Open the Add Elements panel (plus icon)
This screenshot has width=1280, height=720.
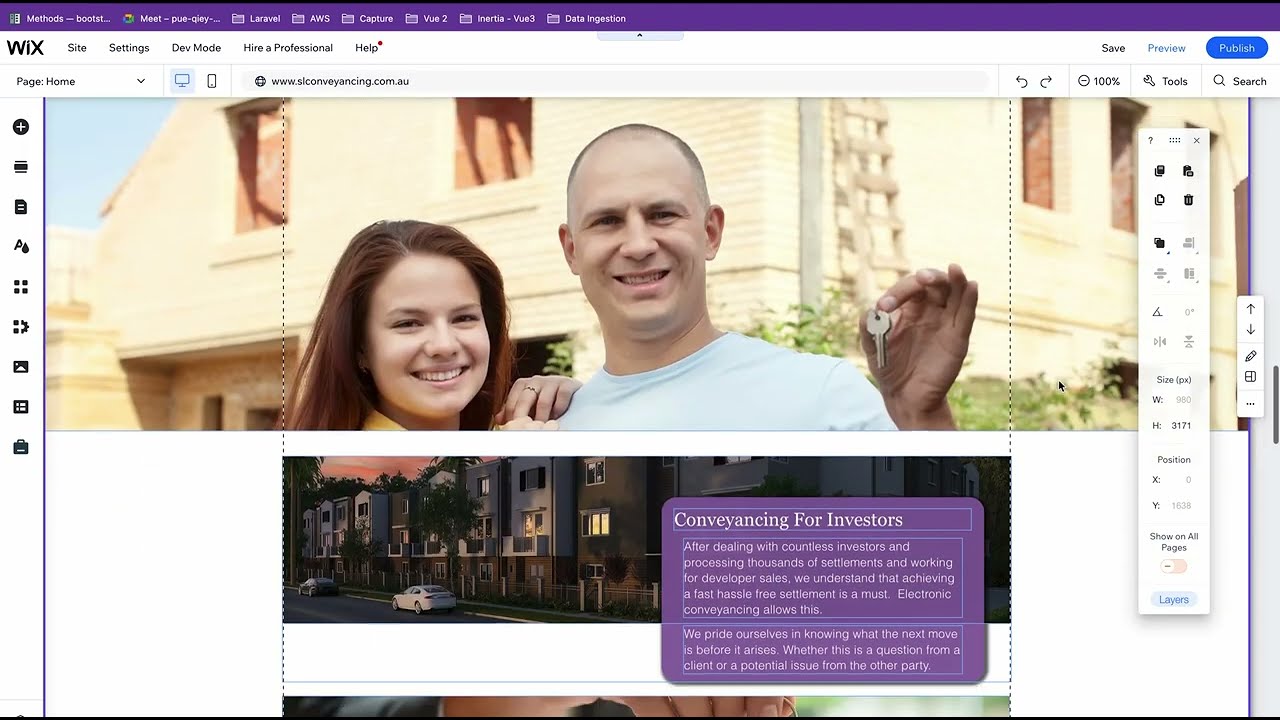[x=21, y=127]
